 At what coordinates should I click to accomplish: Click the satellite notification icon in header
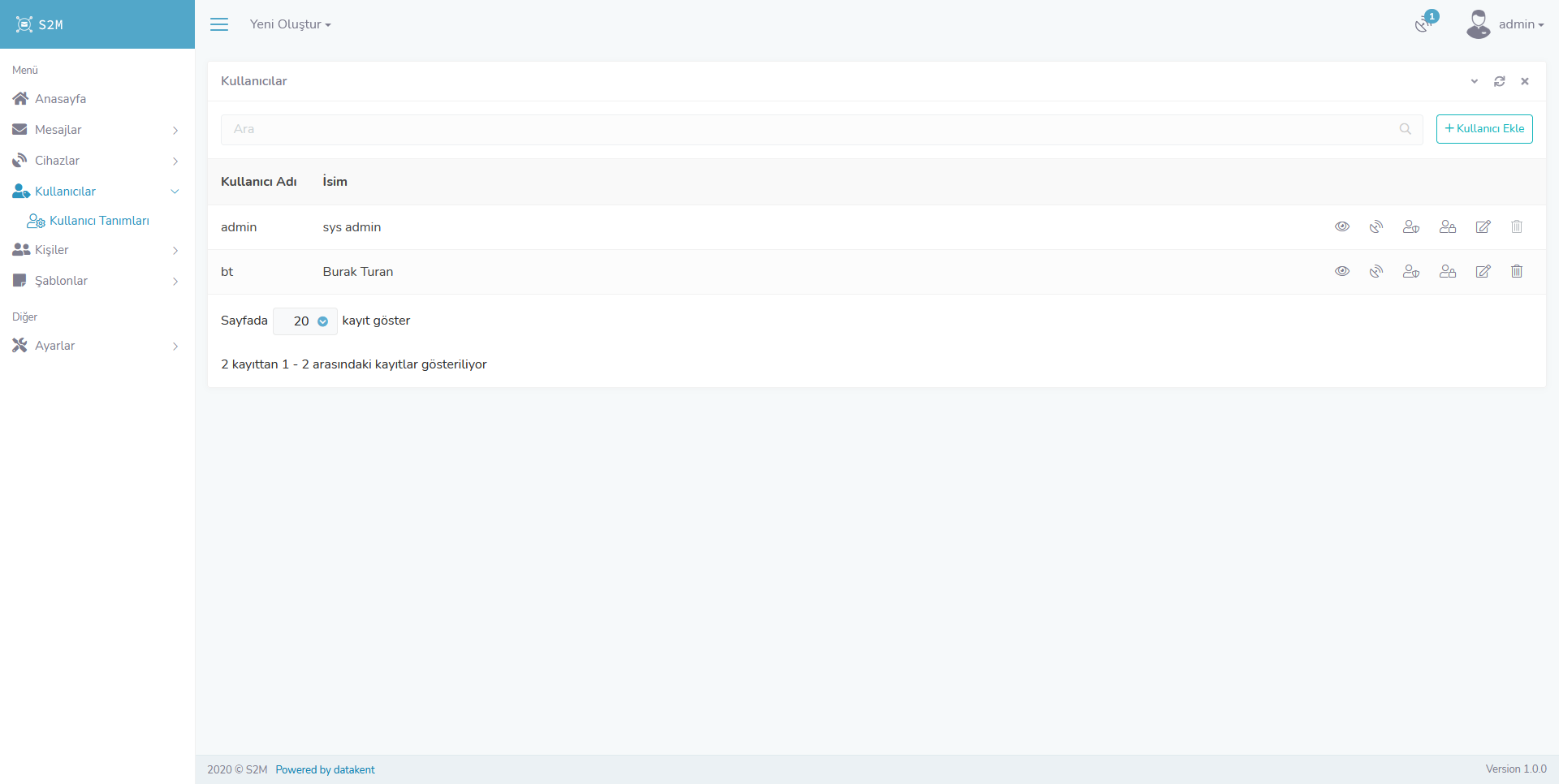point(1423,24)
